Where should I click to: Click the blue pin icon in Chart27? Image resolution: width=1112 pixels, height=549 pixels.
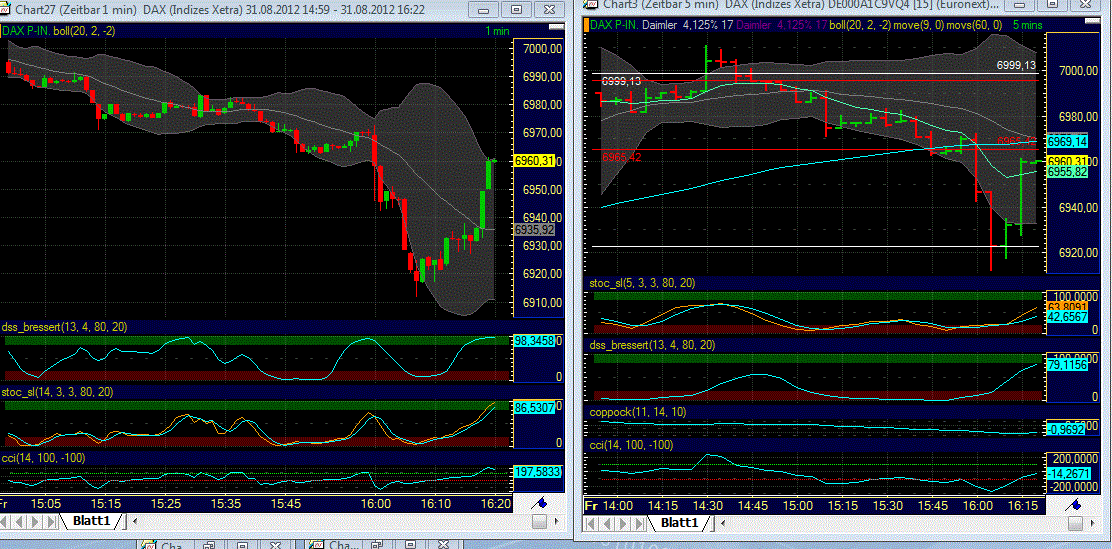(538, 503)
